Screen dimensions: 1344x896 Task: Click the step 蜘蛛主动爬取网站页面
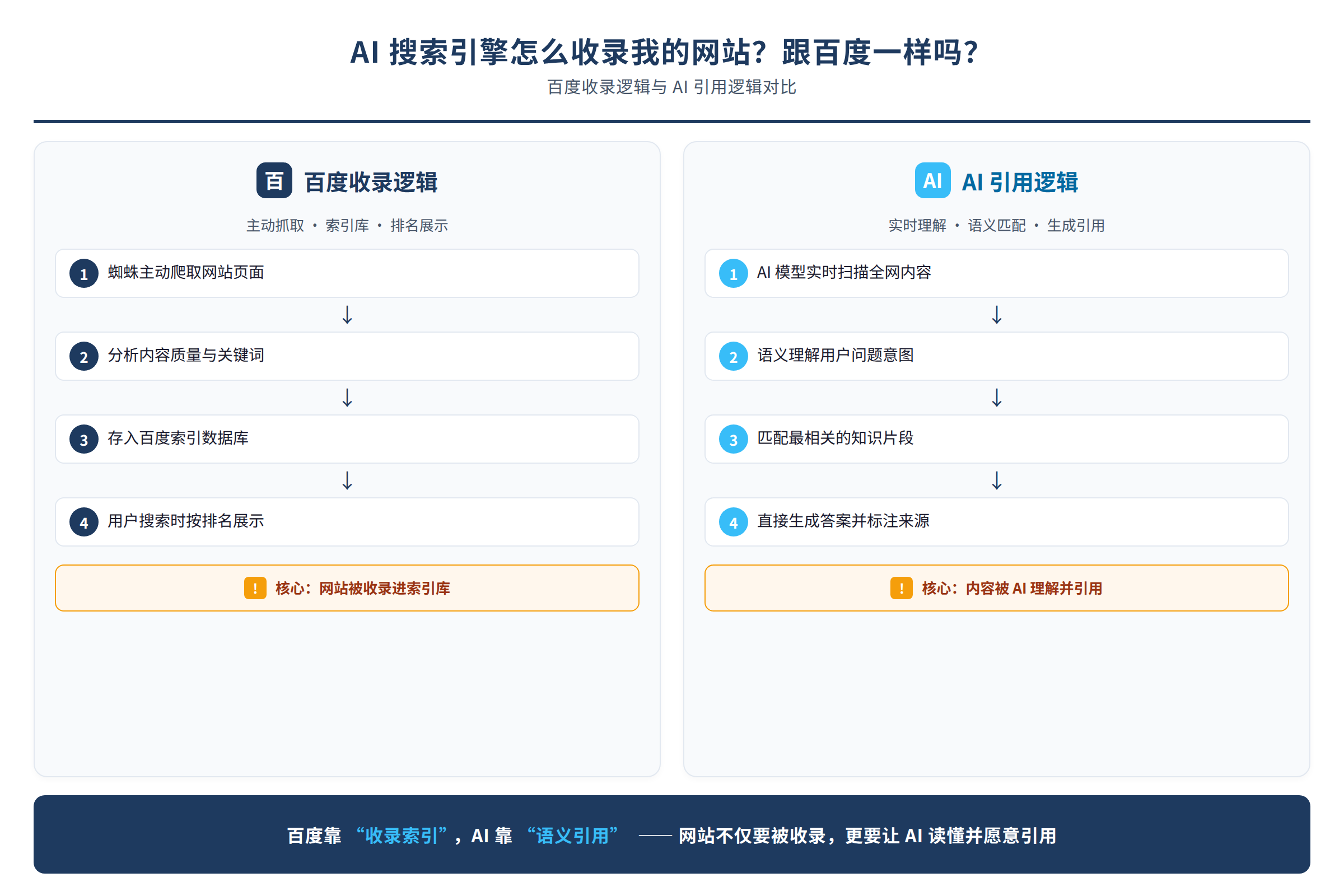(x=347, y=273)
